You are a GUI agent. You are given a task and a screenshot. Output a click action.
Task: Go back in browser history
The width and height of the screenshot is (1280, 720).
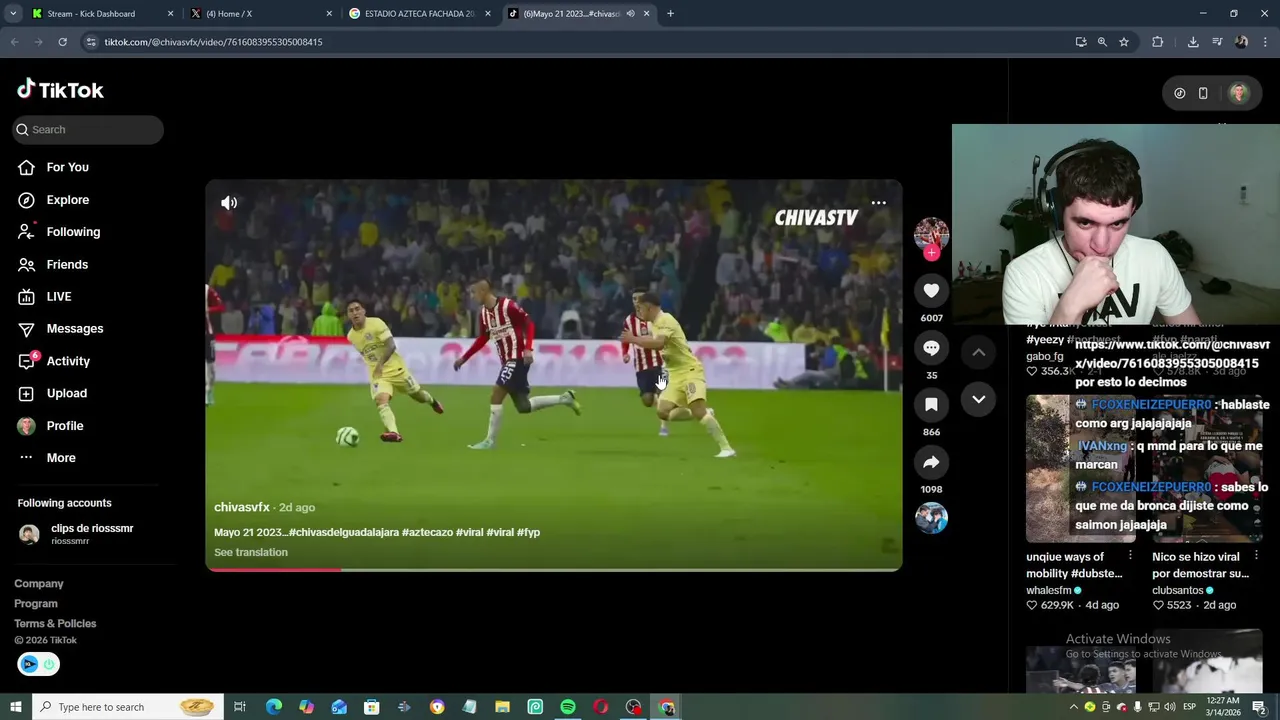click(x=14, y=42)
